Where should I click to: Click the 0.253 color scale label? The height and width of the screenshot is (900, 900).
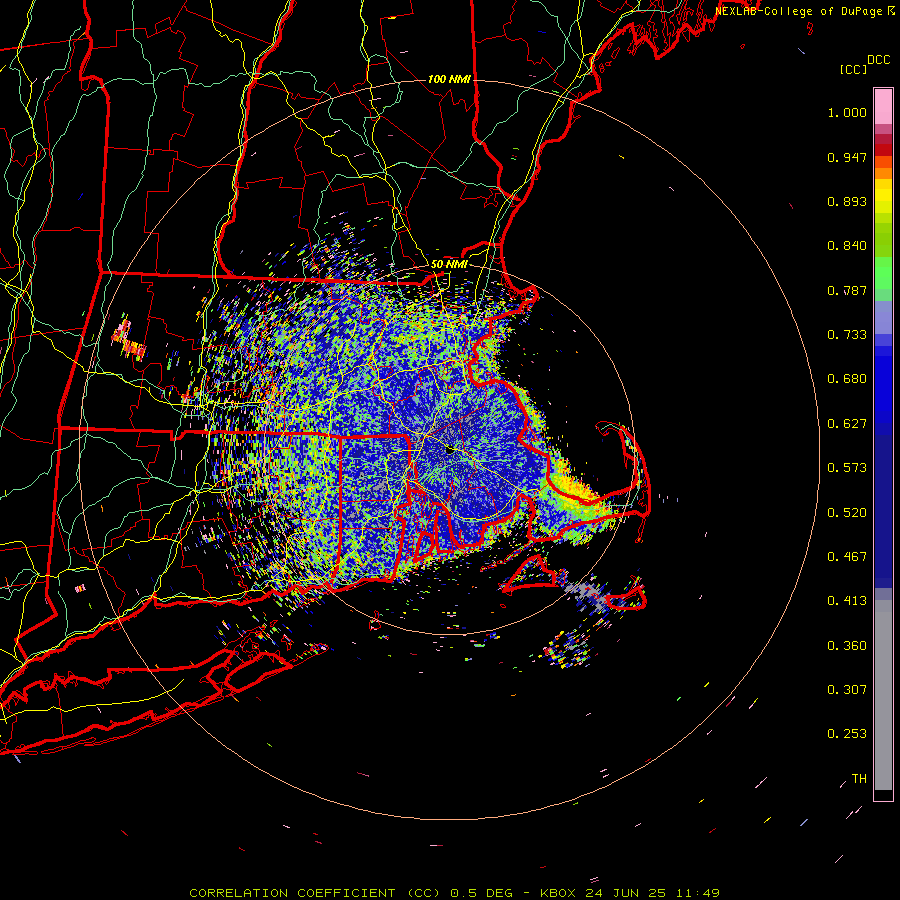coord(847,734)
